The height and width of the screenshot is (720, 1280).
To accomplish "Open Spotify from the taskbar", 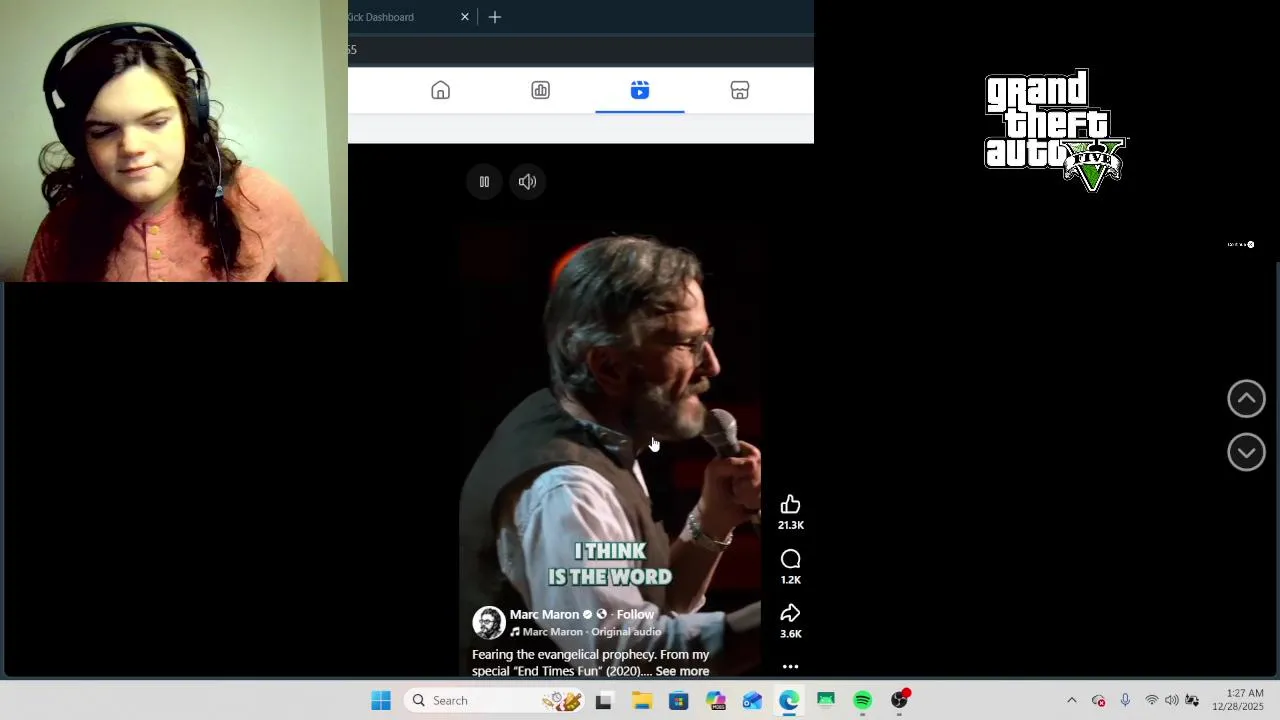I will point(862,701).
